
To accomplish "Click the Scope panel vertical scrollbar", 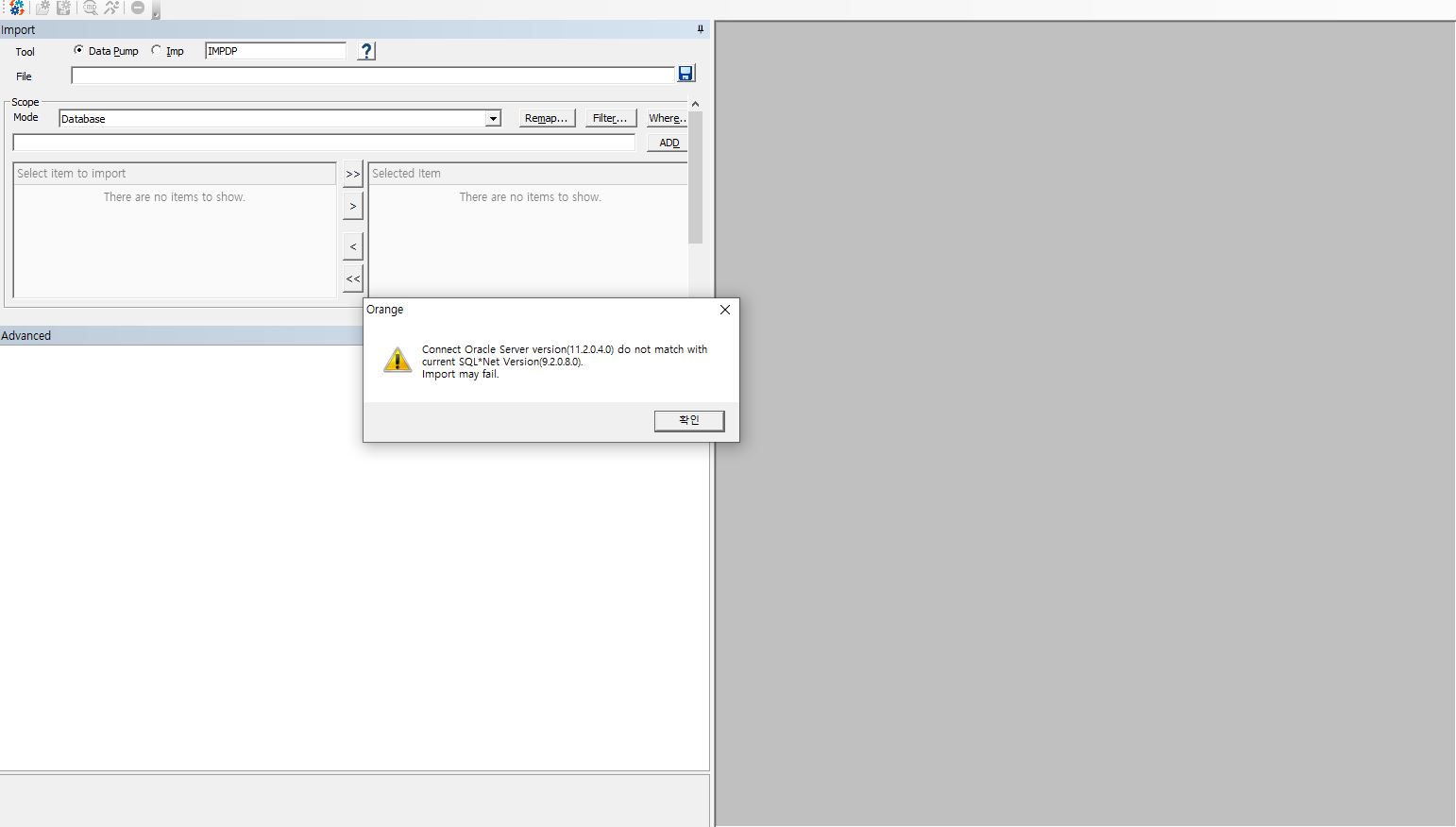I will pyautogui.click(x=696, y=179).
